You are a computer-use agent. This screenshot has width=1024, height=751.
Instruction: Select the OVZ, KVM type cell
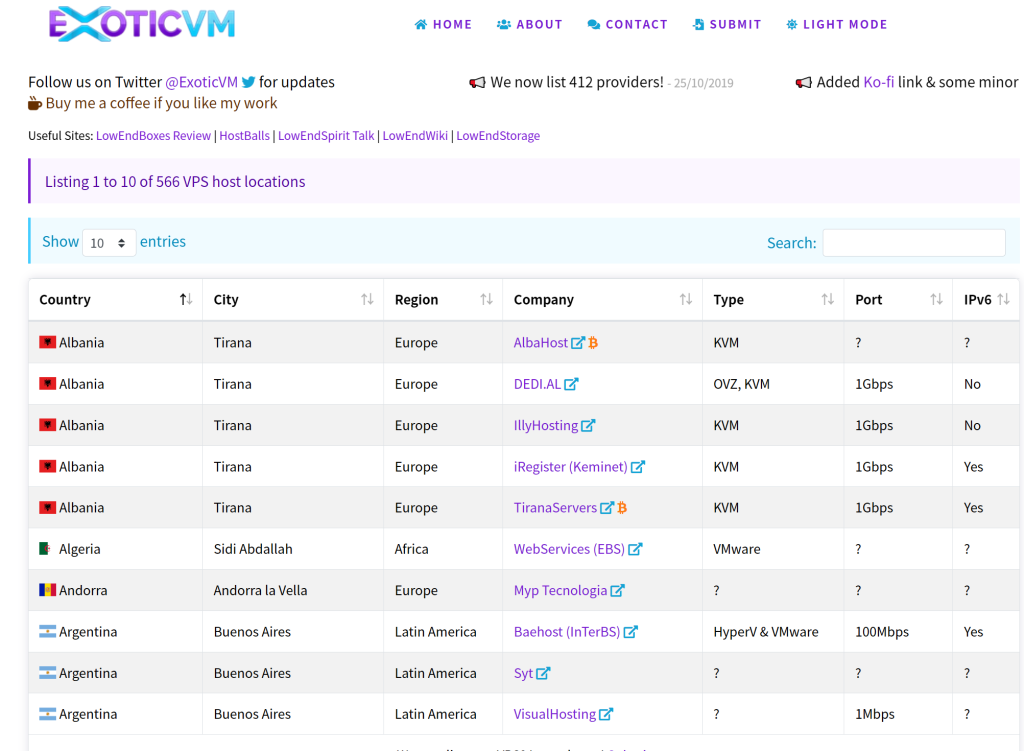tap(773, 384)
